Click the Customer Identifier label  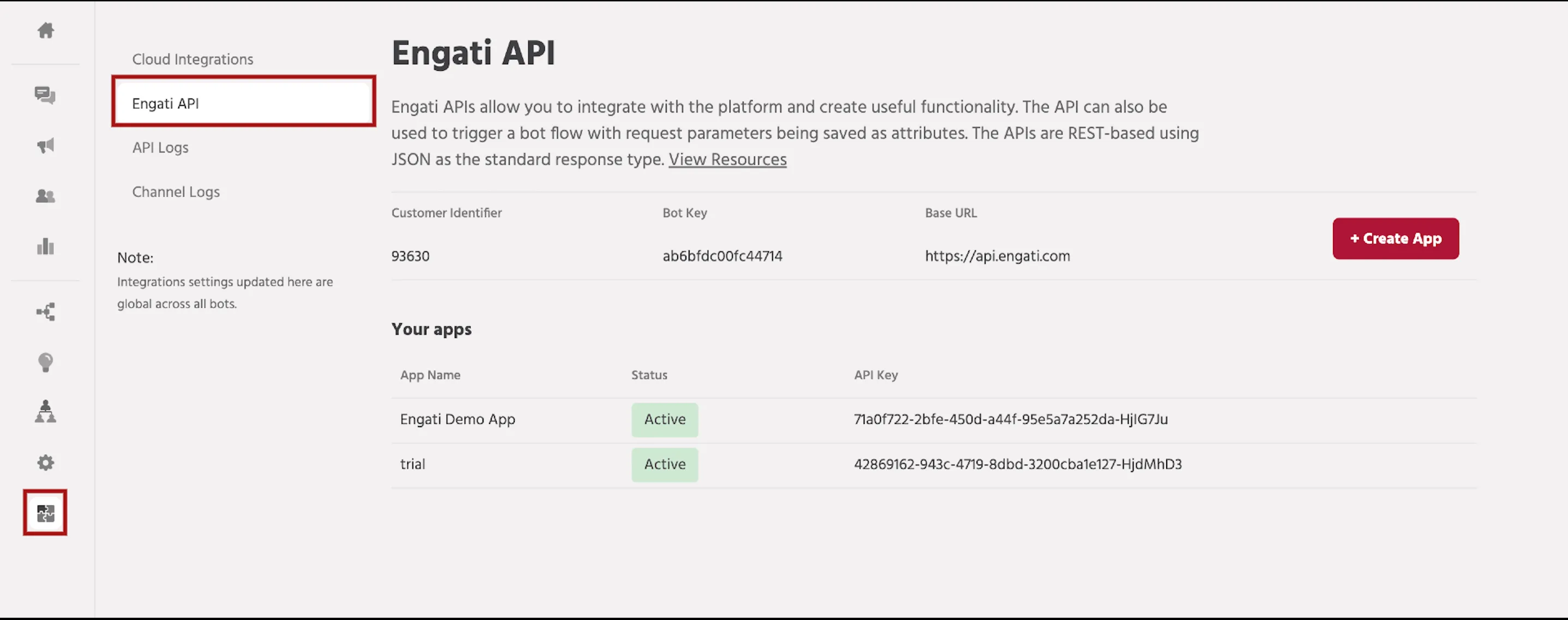(x=446, y=213)
